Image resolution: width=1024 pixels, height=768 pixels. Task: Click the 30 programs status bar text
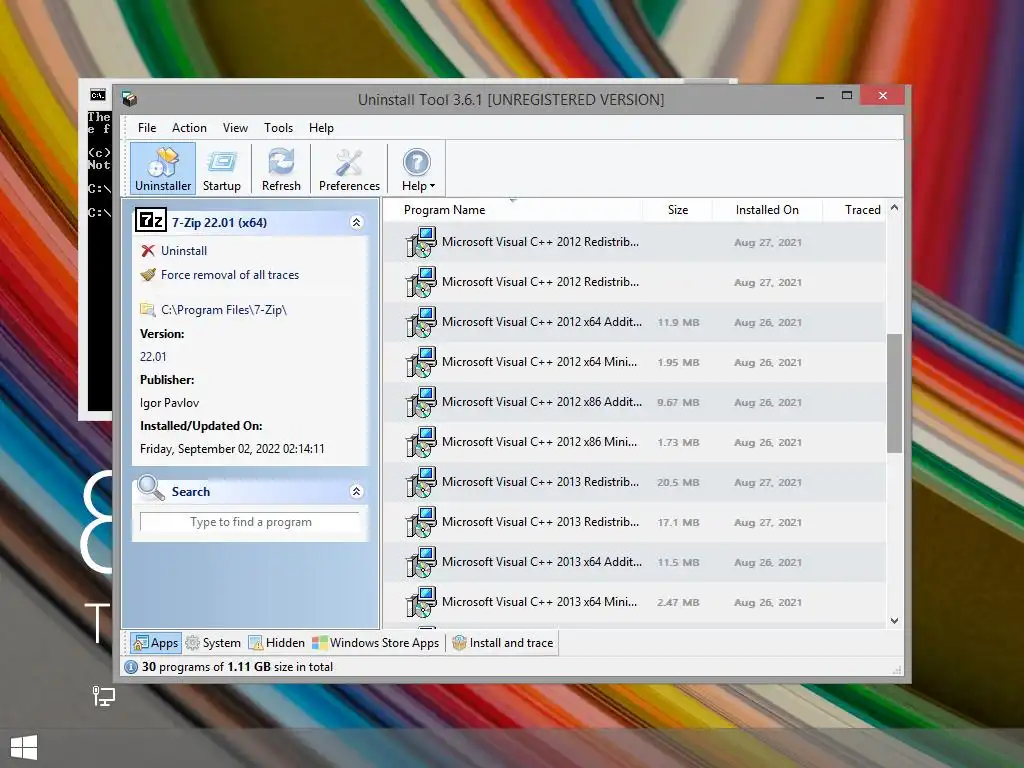coord(237,667)
